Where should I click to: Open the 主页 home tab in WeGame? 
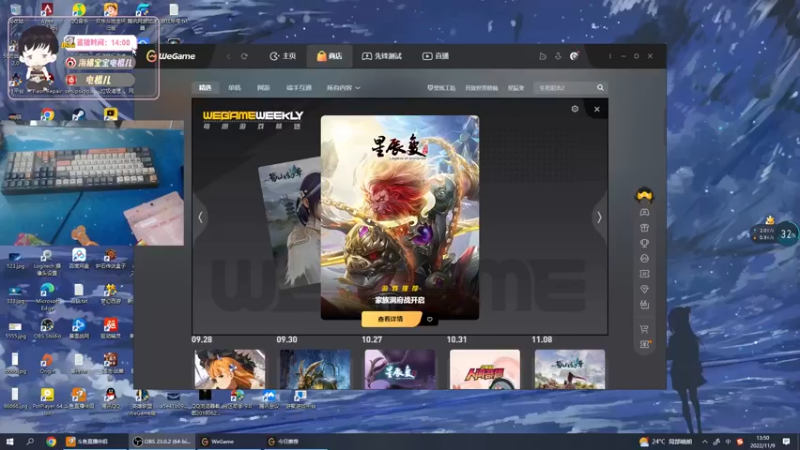[x=283, y=56]
